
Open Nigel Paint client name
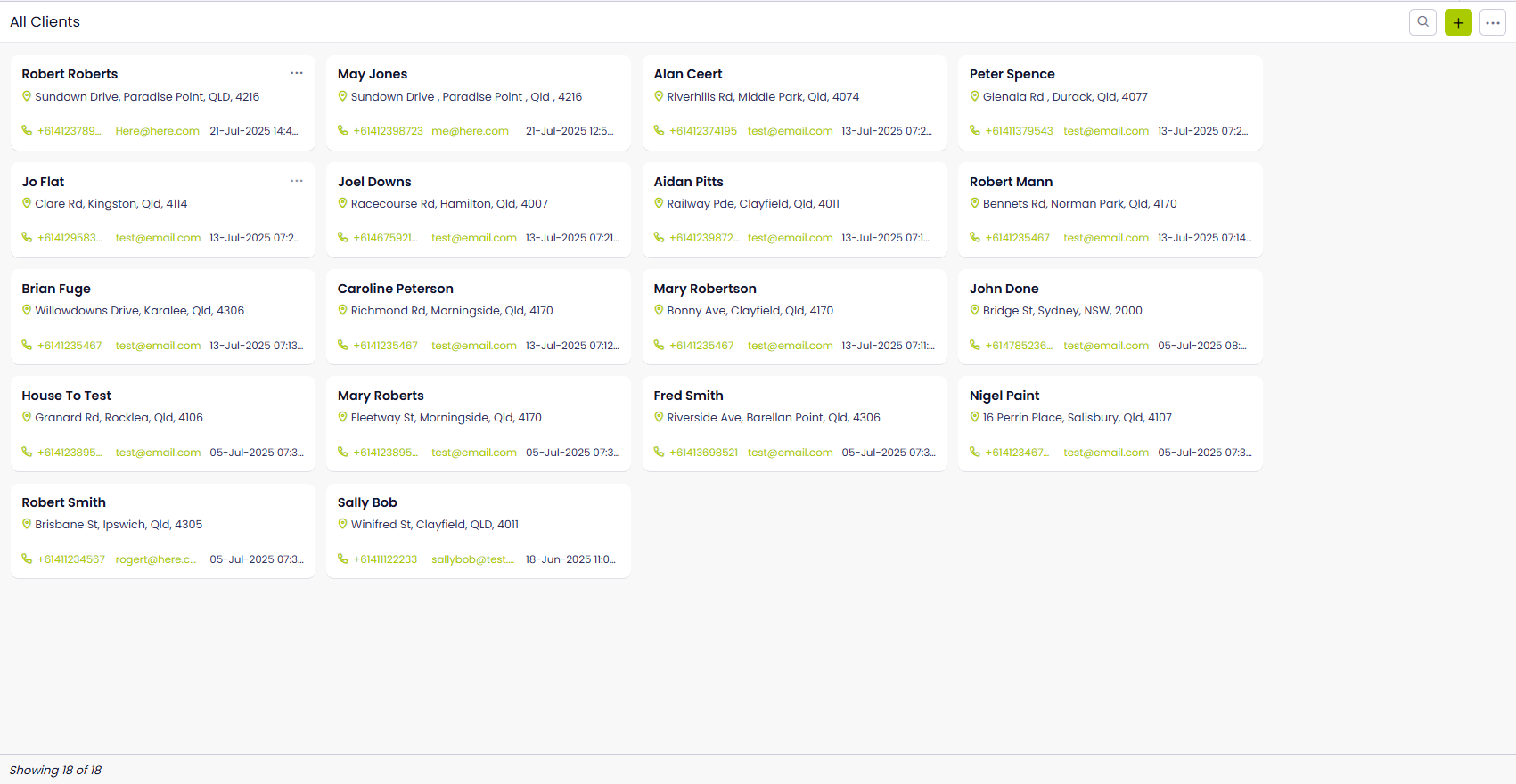1004,396
